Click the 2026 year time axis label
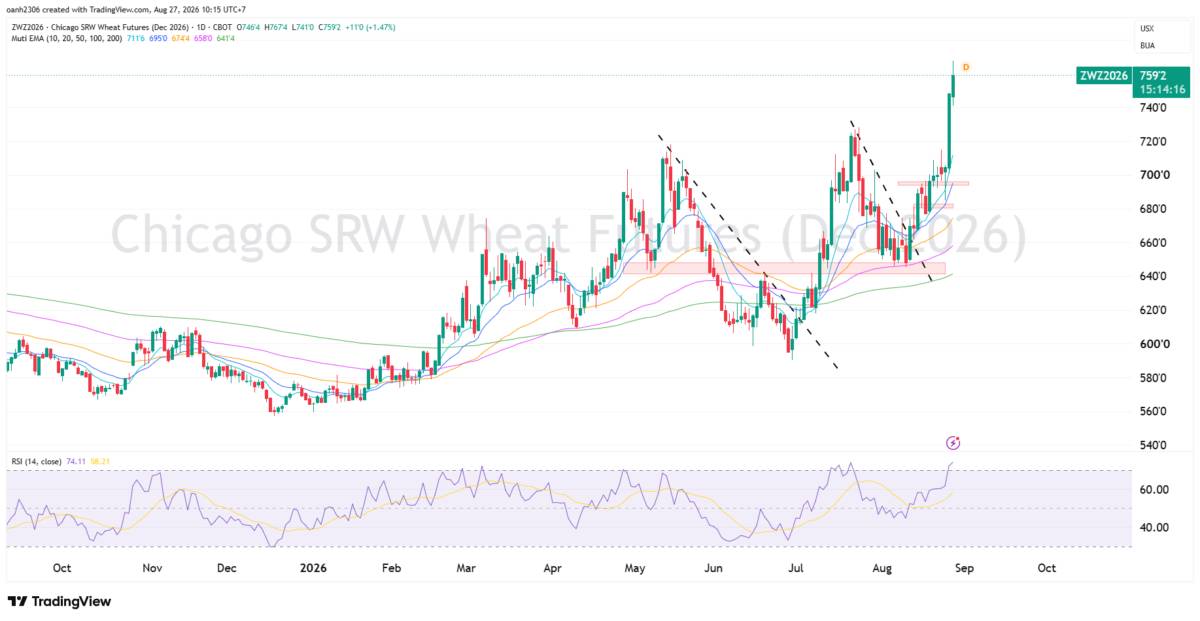 (x=312, y=568)
